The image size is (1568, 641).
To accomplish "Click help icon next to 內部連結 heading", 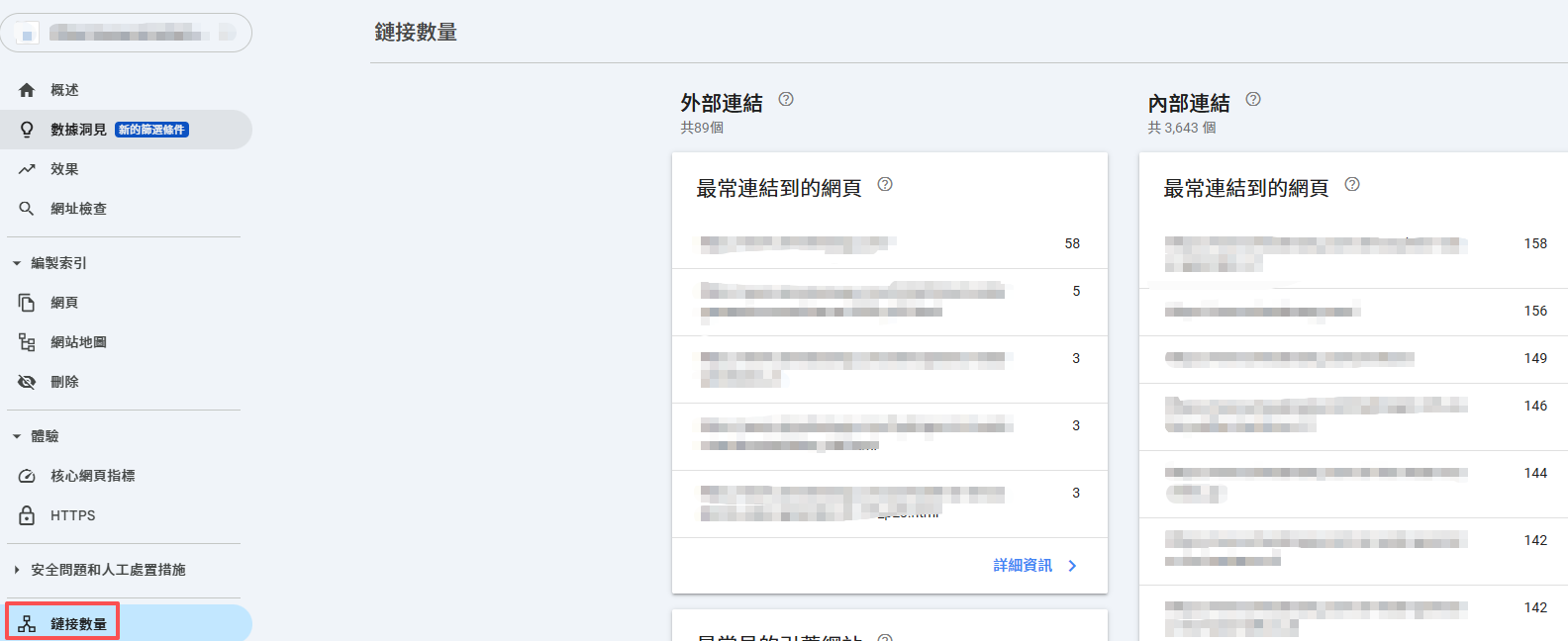I will [1253, 99].
